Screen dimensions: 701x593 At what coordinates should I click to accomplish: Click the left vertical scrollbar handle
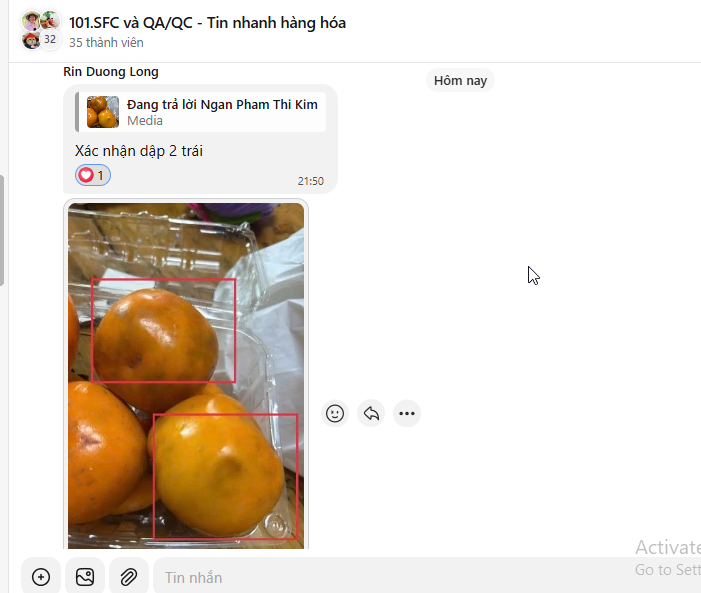2,230
